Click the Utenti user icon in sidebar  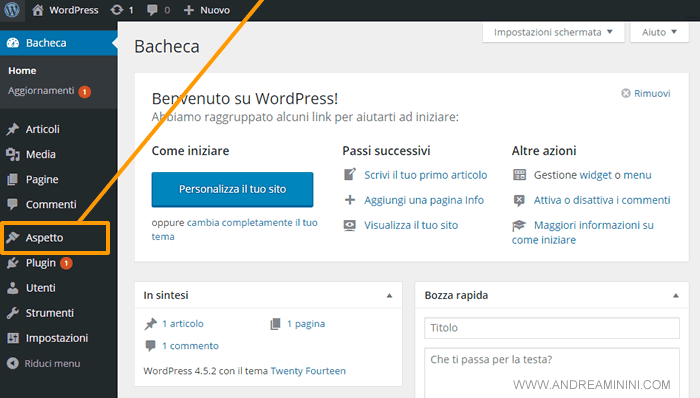click(12, 288)
